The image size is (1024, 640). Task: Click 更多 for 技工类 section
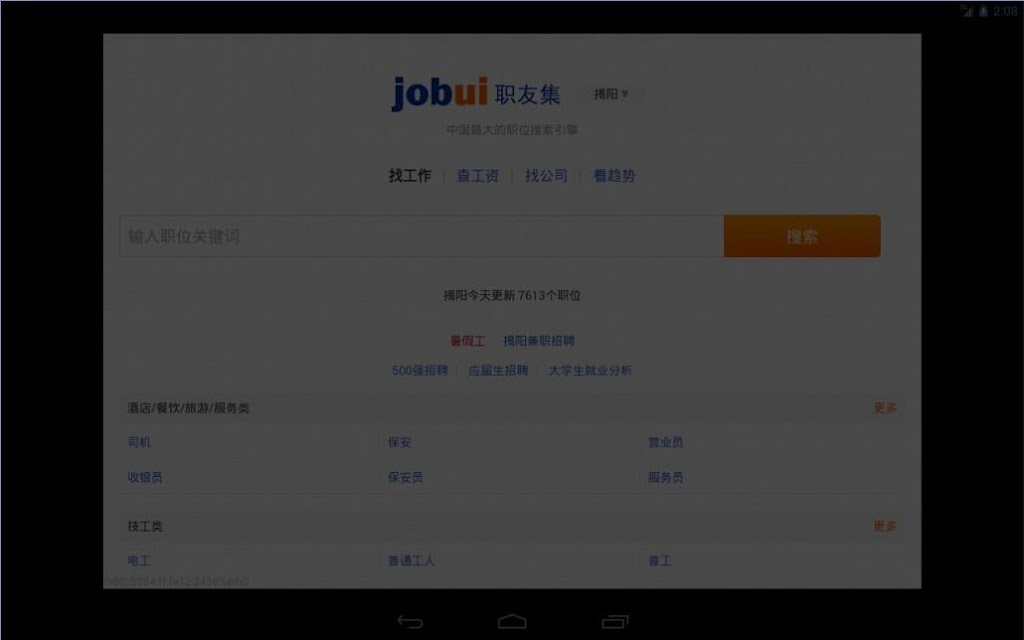885,526
